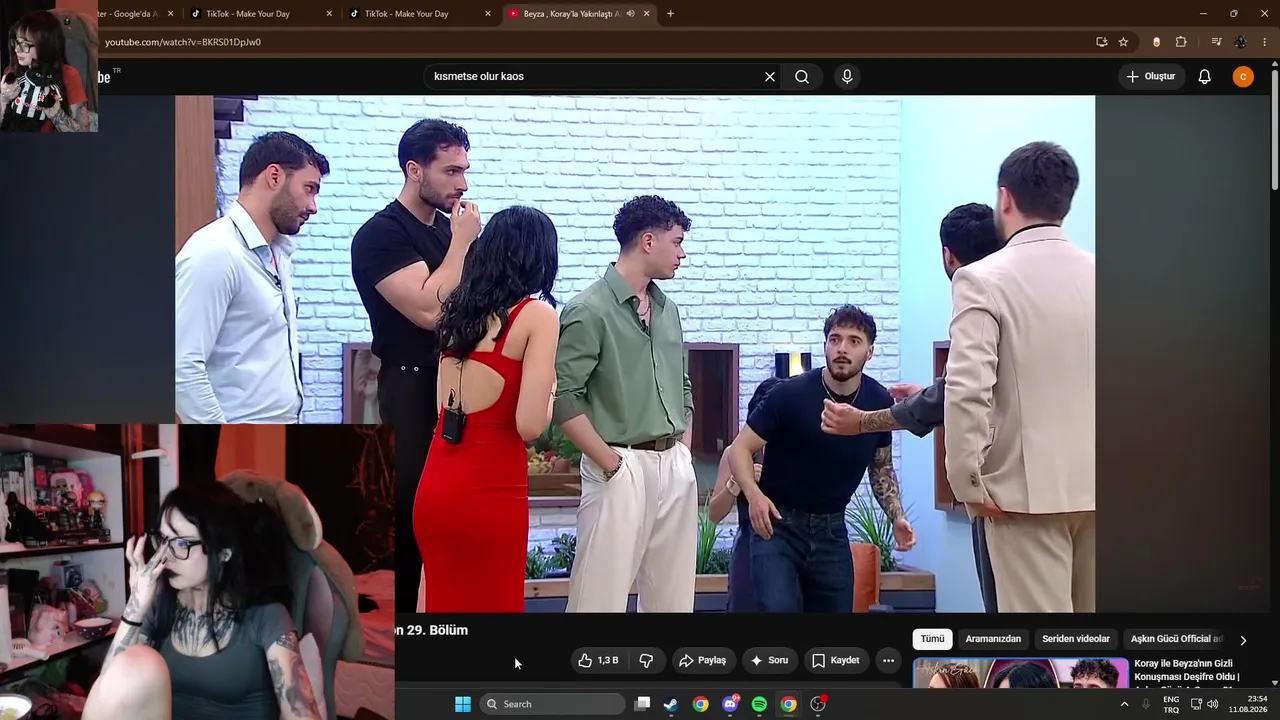Click the YouTube search magnifier button
Screen dimensions: 1280x720
coord(802,77)
